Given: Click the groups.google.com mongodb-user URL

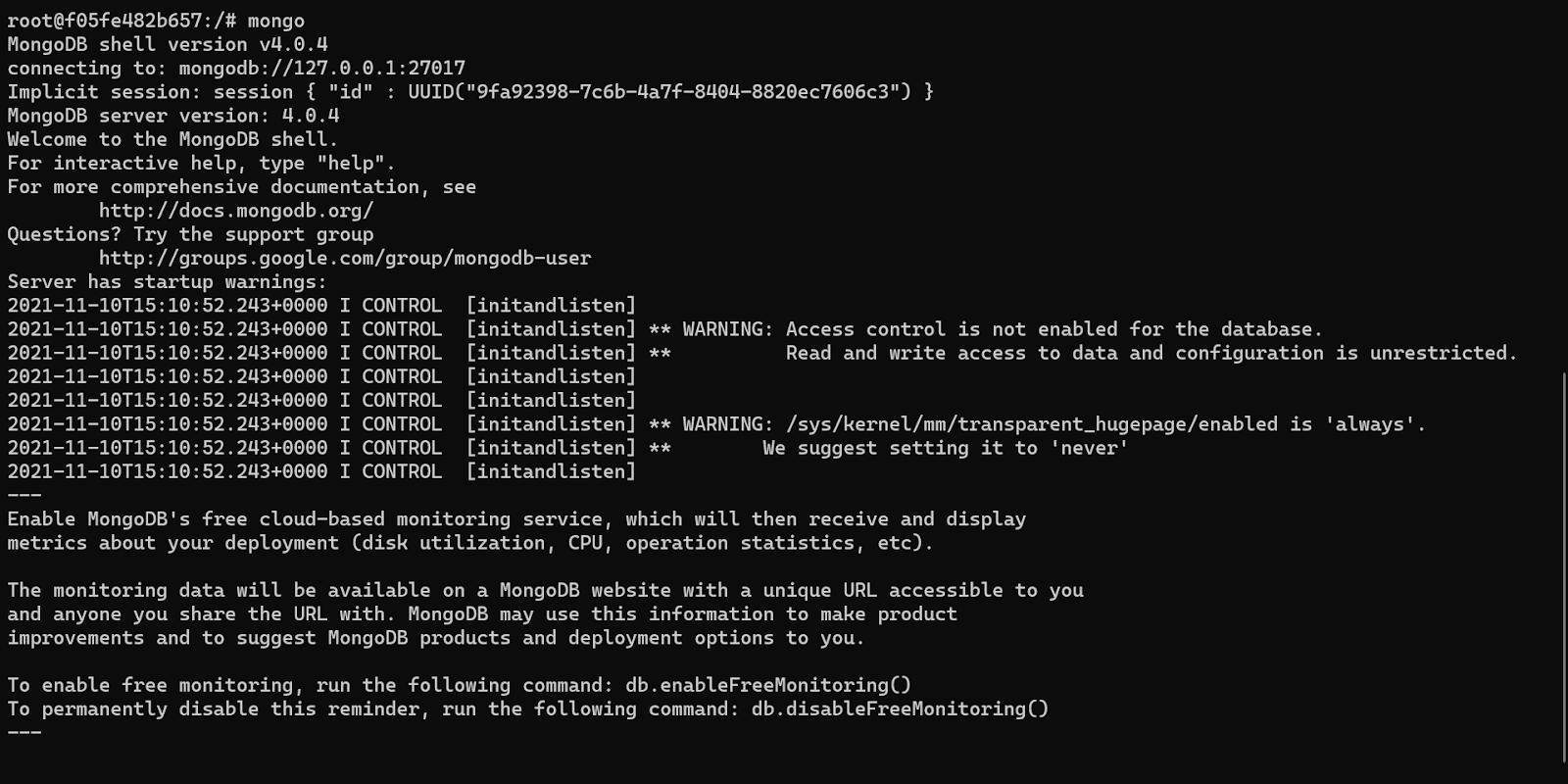Looking at the screenshot, I should coord(344,259).
